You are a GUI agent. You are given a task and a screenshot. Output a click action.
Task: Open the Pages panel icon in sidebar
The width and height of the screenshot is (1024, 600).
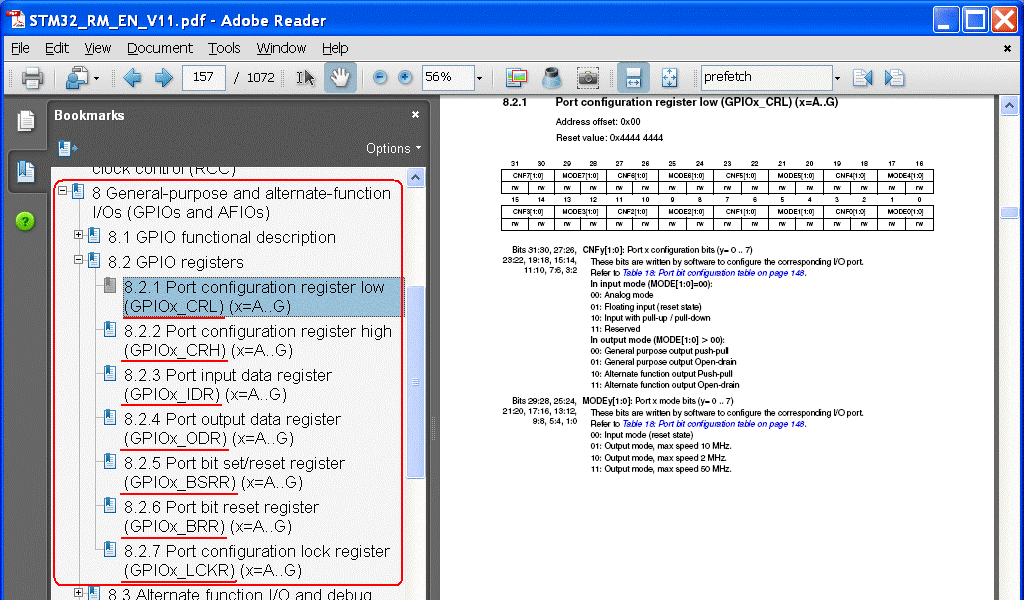click(25, 121)
